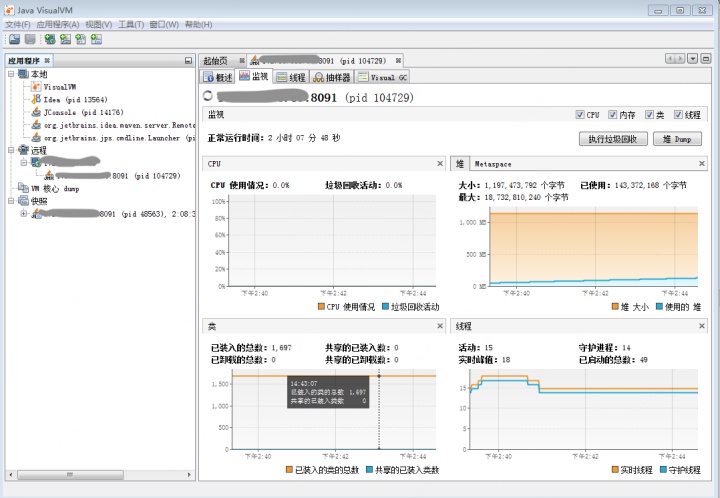Uncheck the CPU checkbox
Screen dimensions: 720x498
tap(580, 115)
